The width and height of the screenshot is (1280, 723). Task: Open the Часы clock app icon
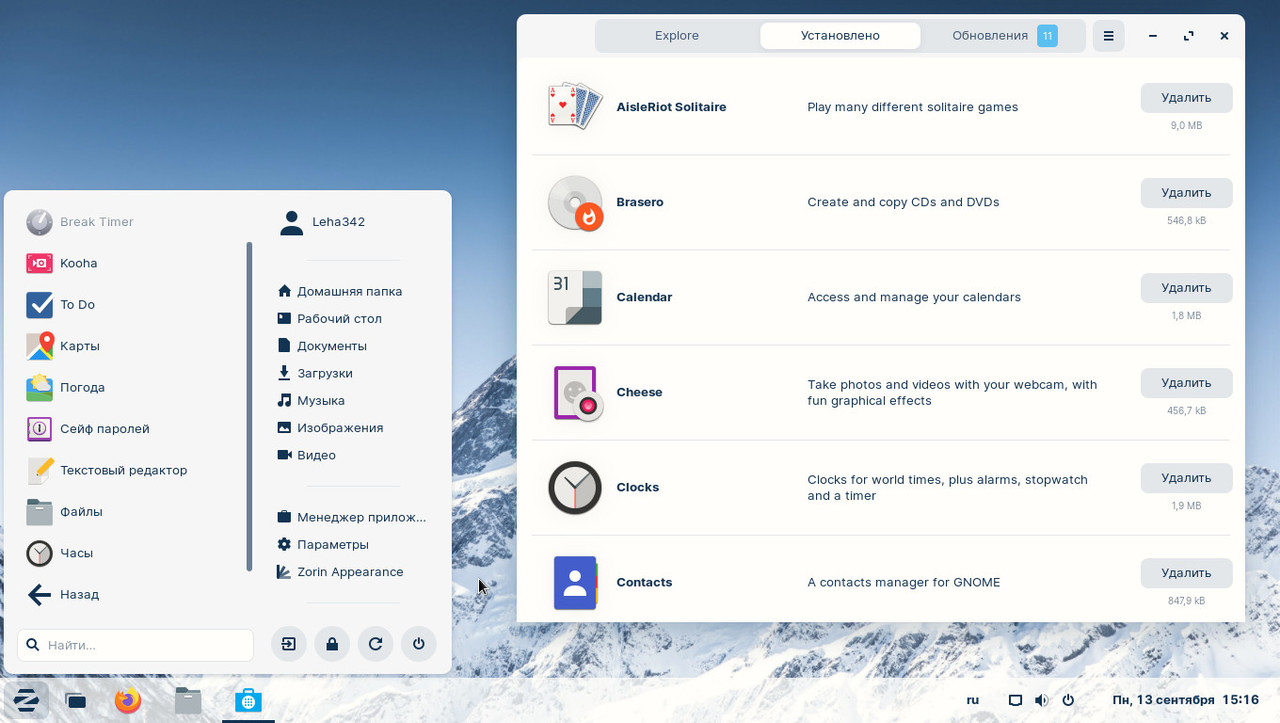[39, 553]
